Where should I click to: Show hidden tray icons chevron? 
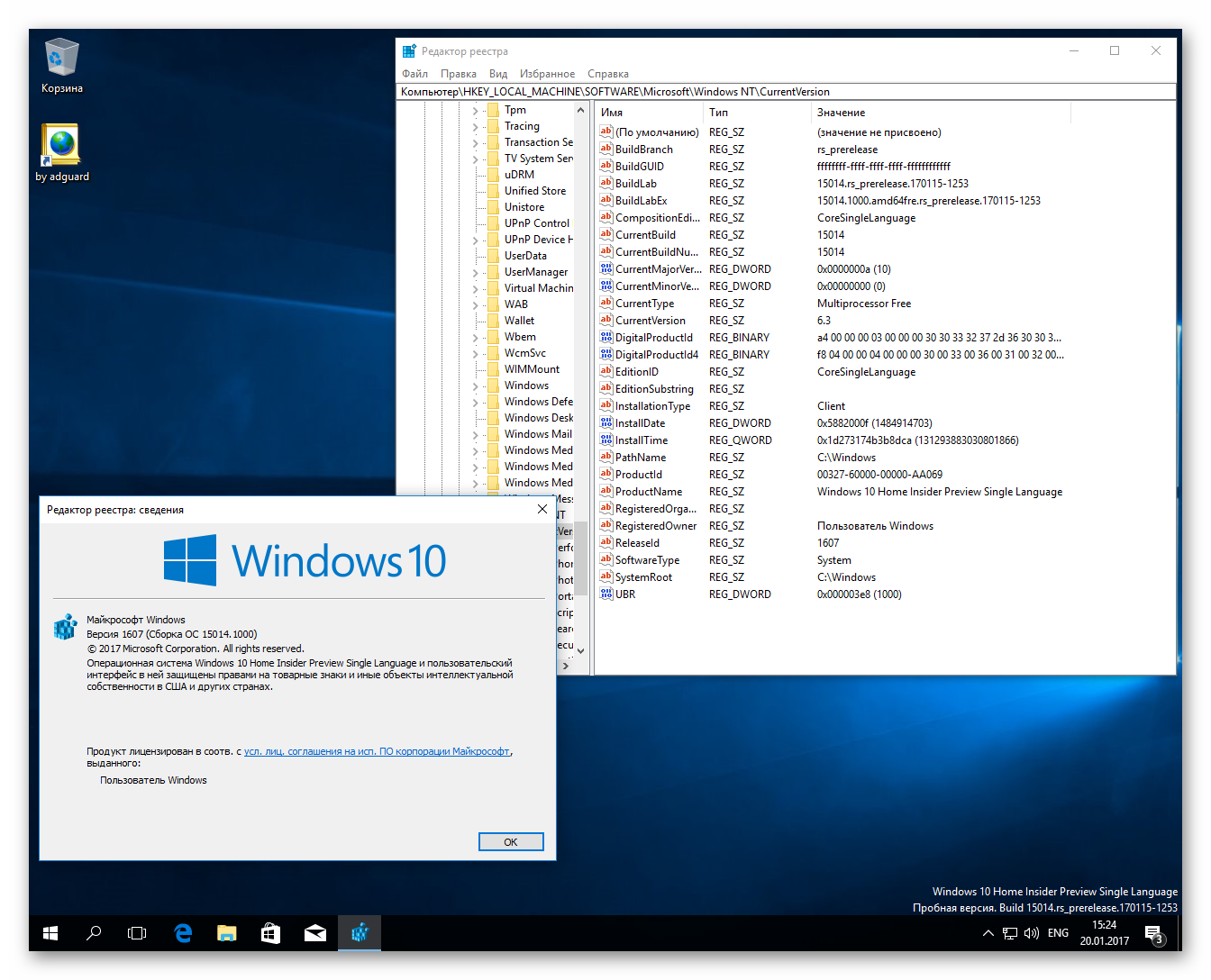(x=988, y=933)
